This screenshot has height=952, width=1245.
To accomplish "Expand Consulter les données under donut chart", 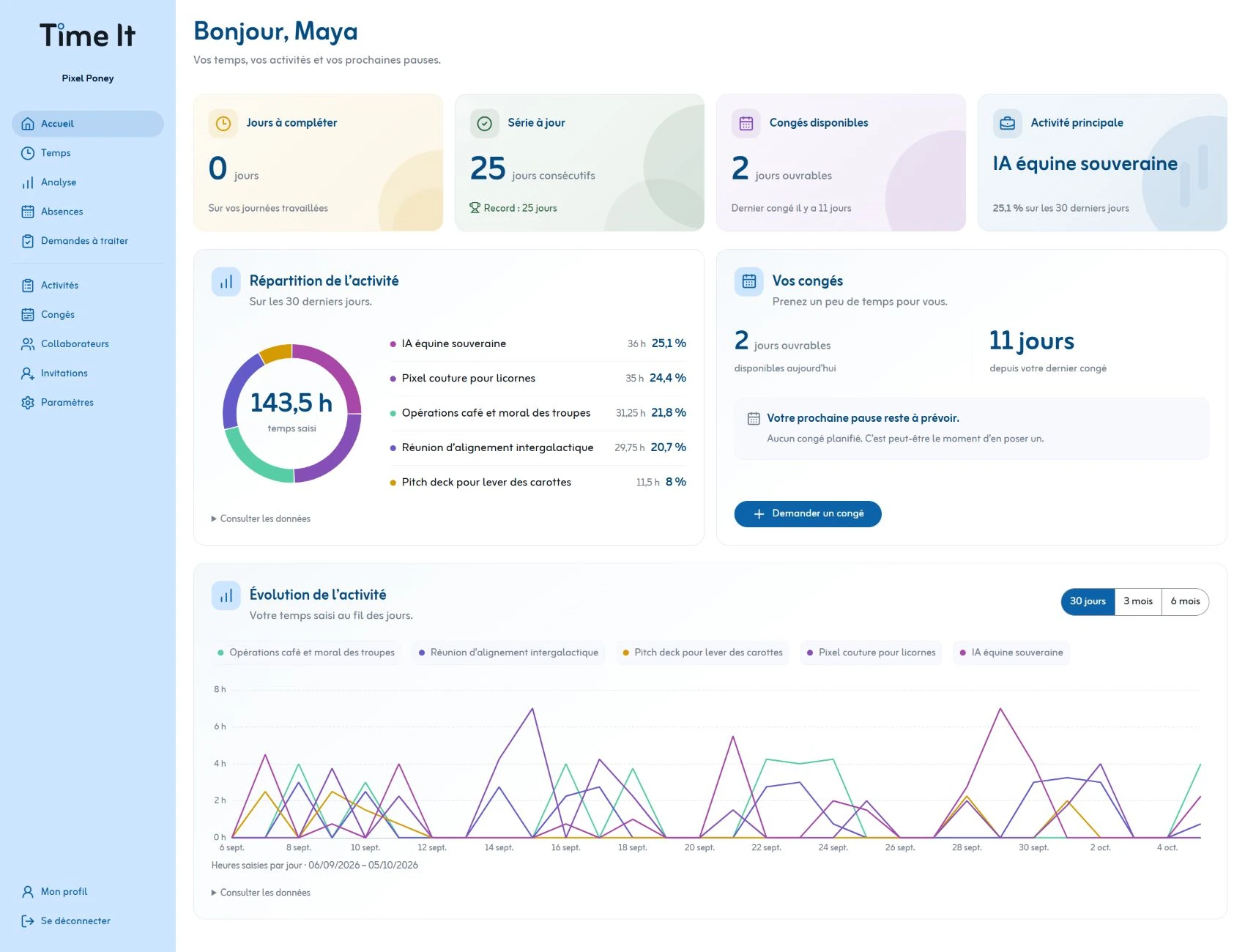I will (x=261, y=519).
